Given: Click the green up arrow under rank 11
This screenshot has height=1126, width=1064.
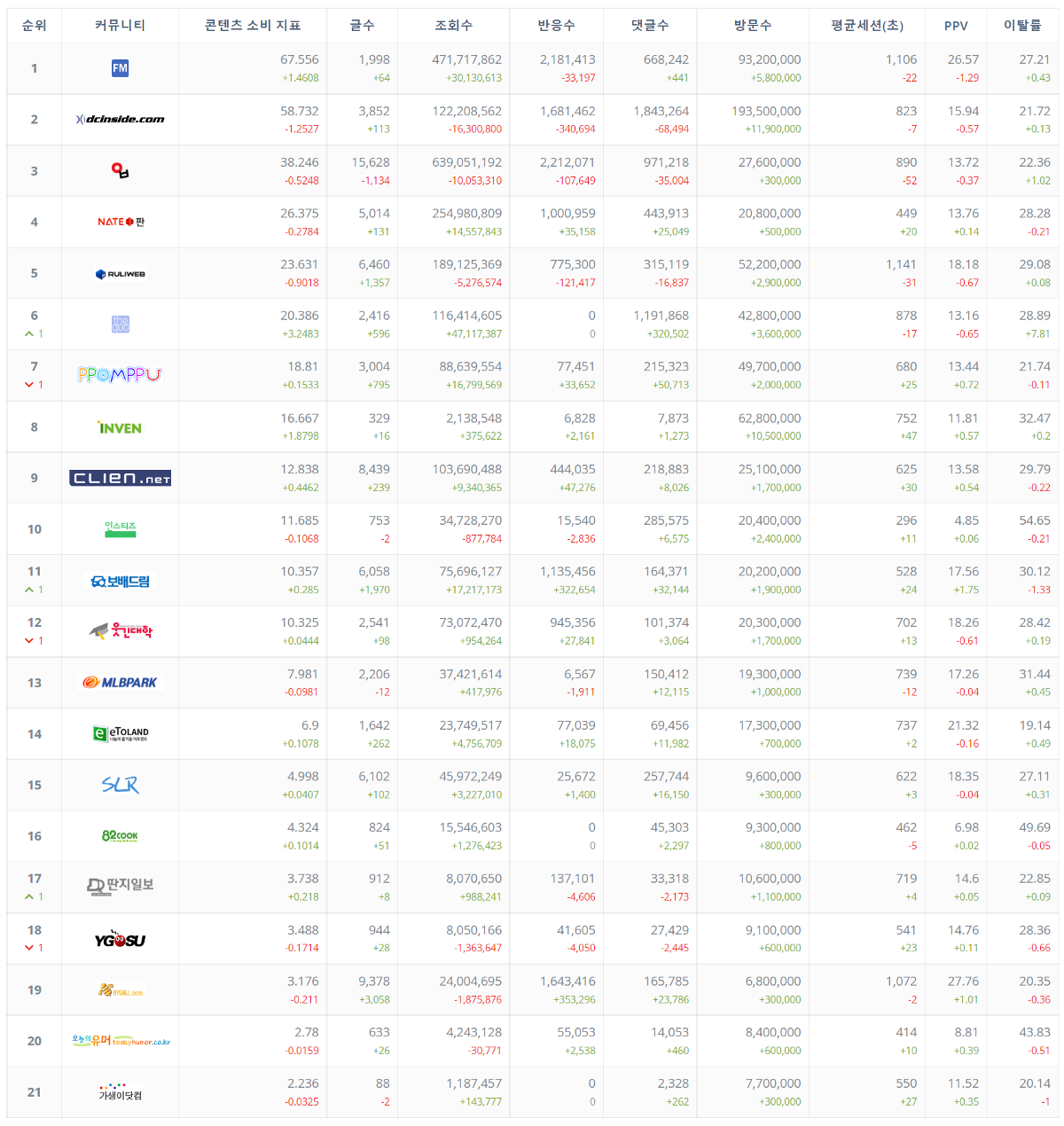Looking at the screenshot, I should 29,590.
